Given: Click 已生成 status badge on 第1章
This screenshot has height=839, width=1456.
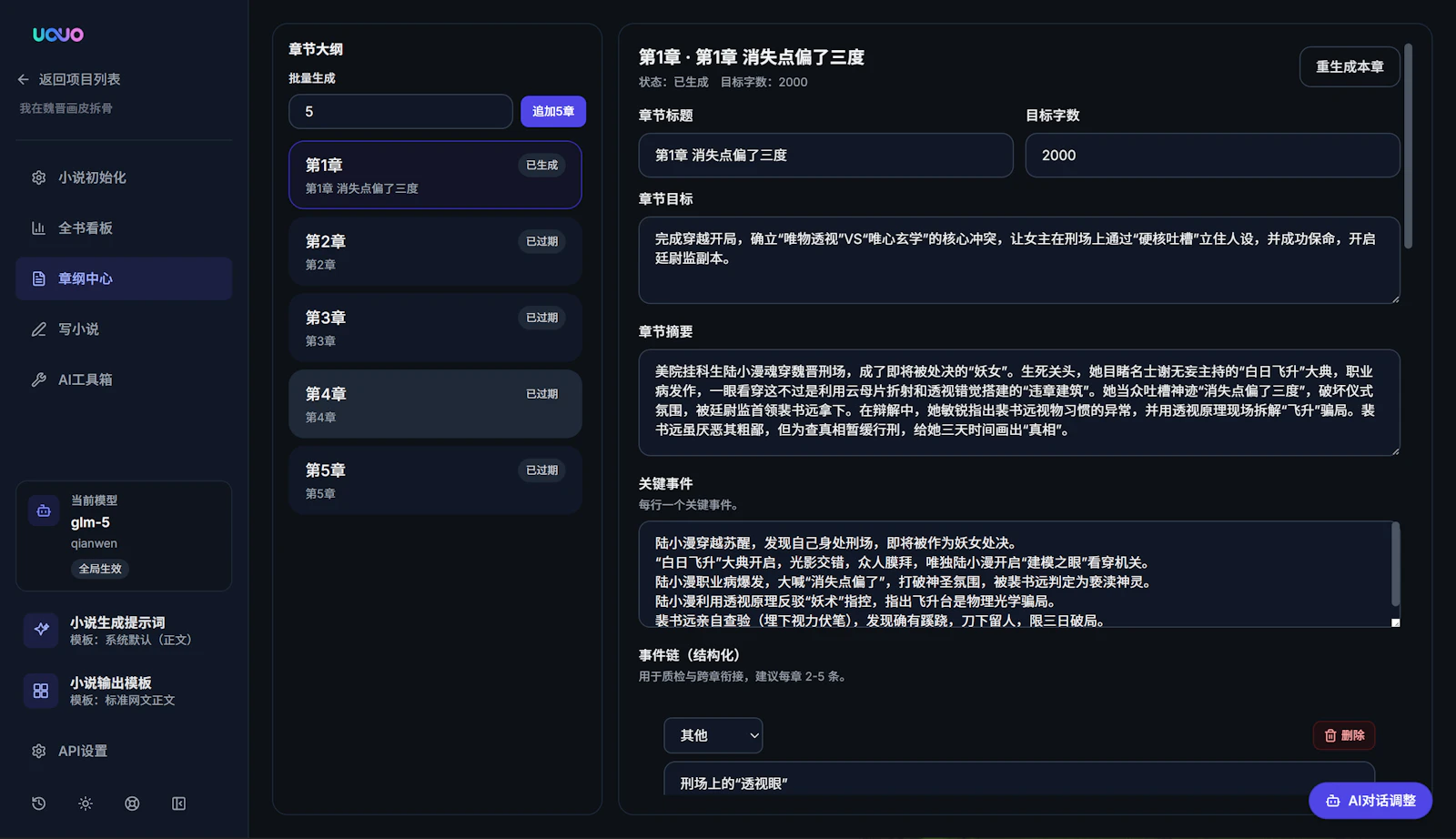Looking at the screenshot, I should tap(541, 166).
